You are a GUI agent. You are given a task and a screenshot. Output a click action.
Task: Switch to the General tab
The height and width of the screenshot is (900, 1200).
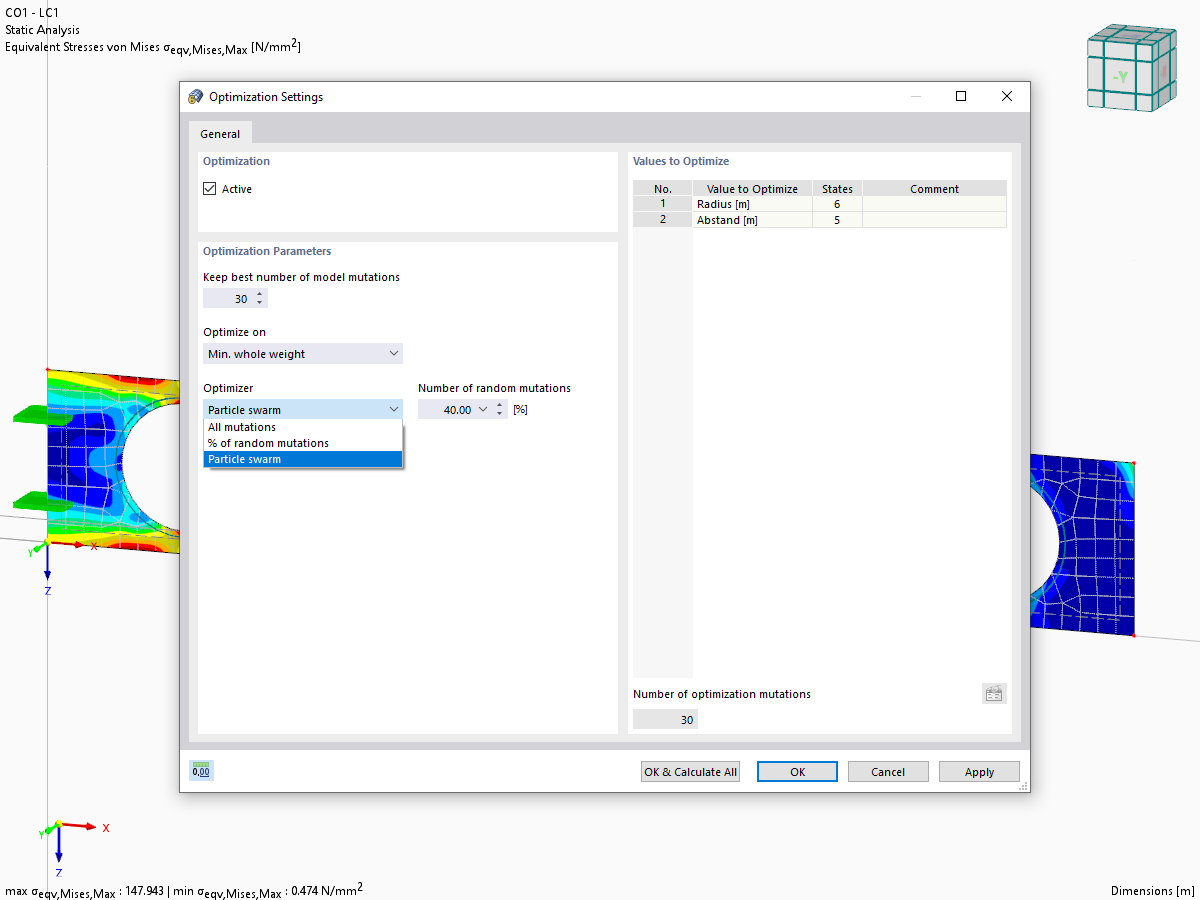pyautogui.click(x=220, y=133)
